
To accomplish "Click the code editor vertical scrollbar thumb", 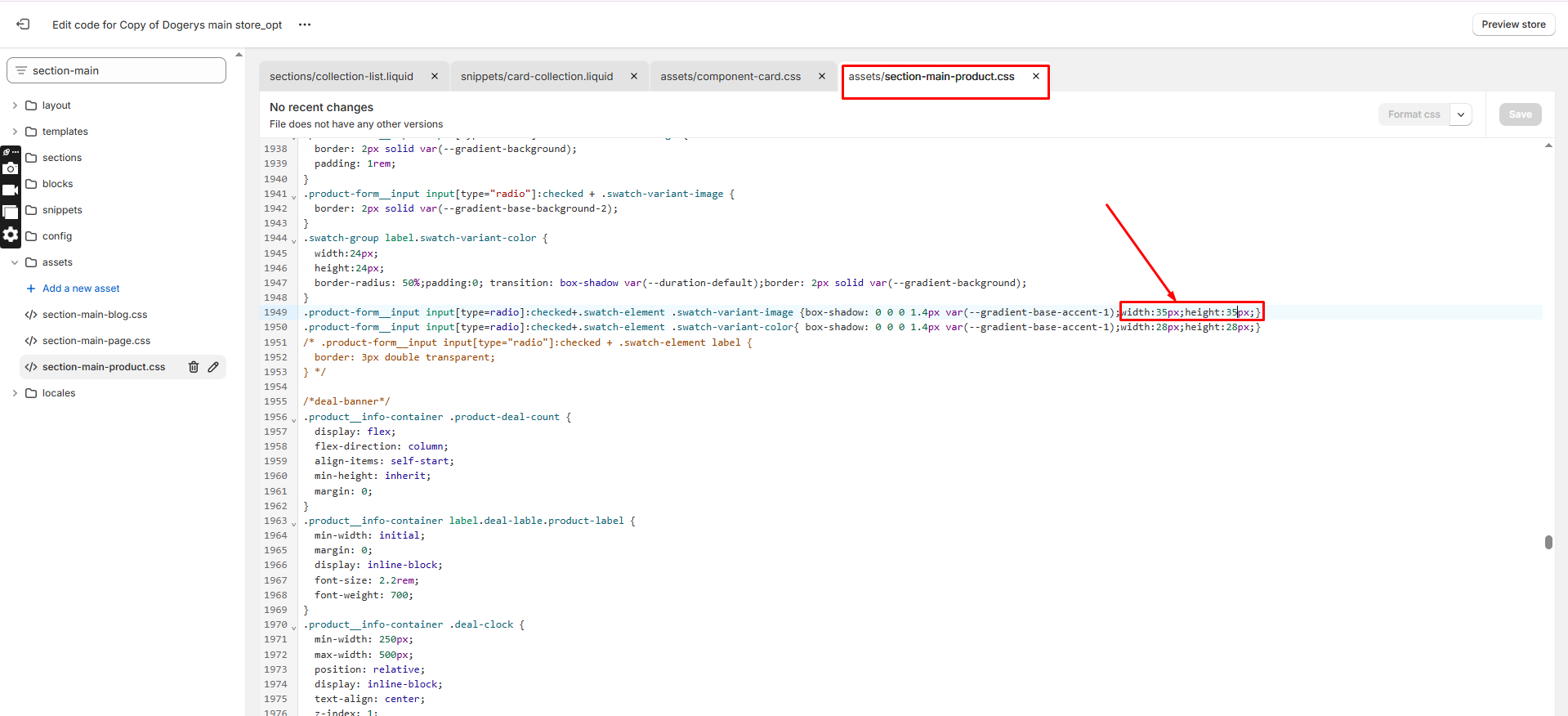I will click(1548, 542).
